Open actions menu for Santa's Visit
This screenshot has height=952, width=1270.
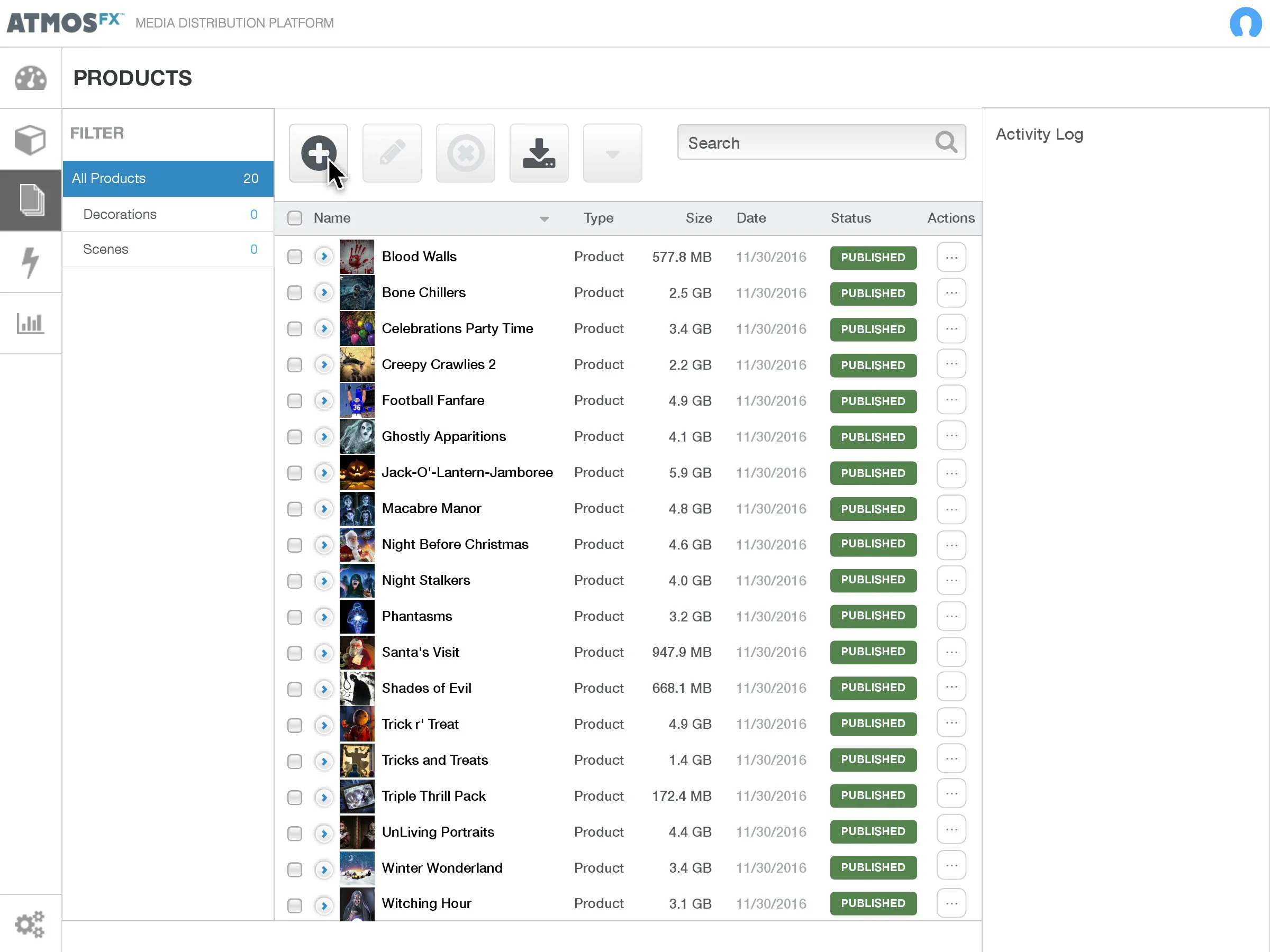[951, 652]
